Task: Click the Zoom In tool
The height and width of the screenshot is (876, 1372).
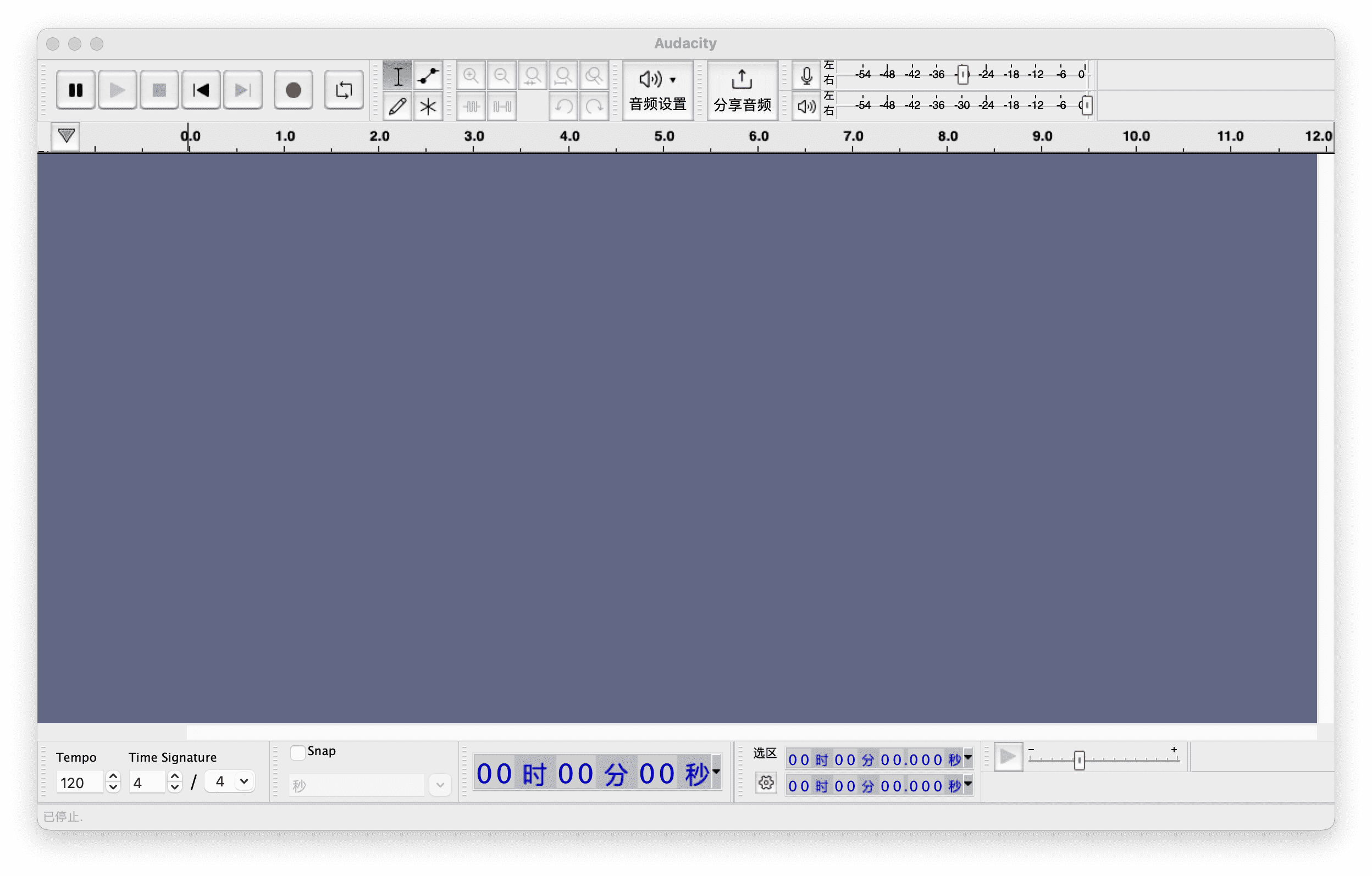Action: click(x=471, y=75)
